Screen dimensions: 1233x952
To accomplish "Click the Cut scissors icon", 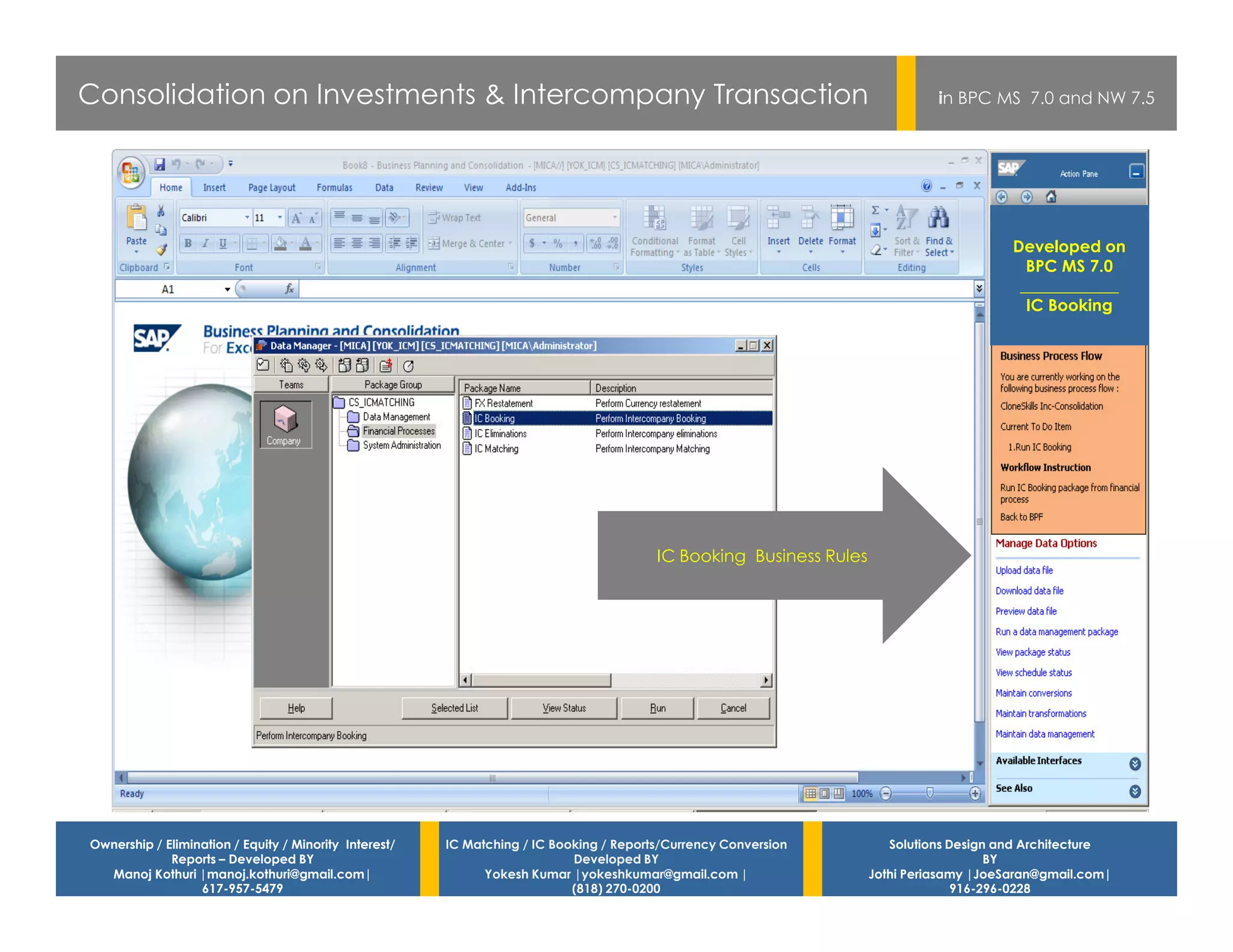I will [x=161, y=211].
